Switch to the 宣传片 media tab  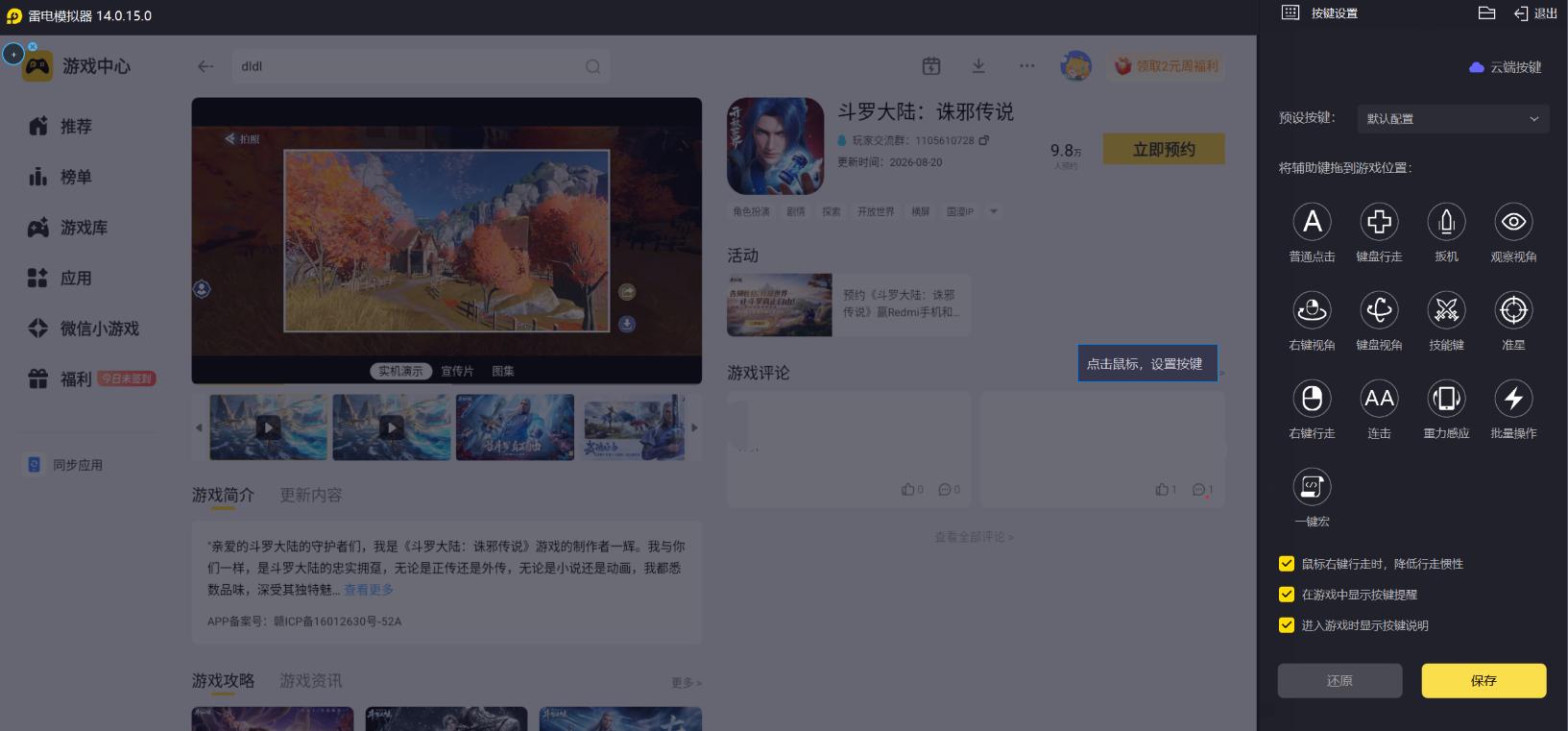coord(457,371)
